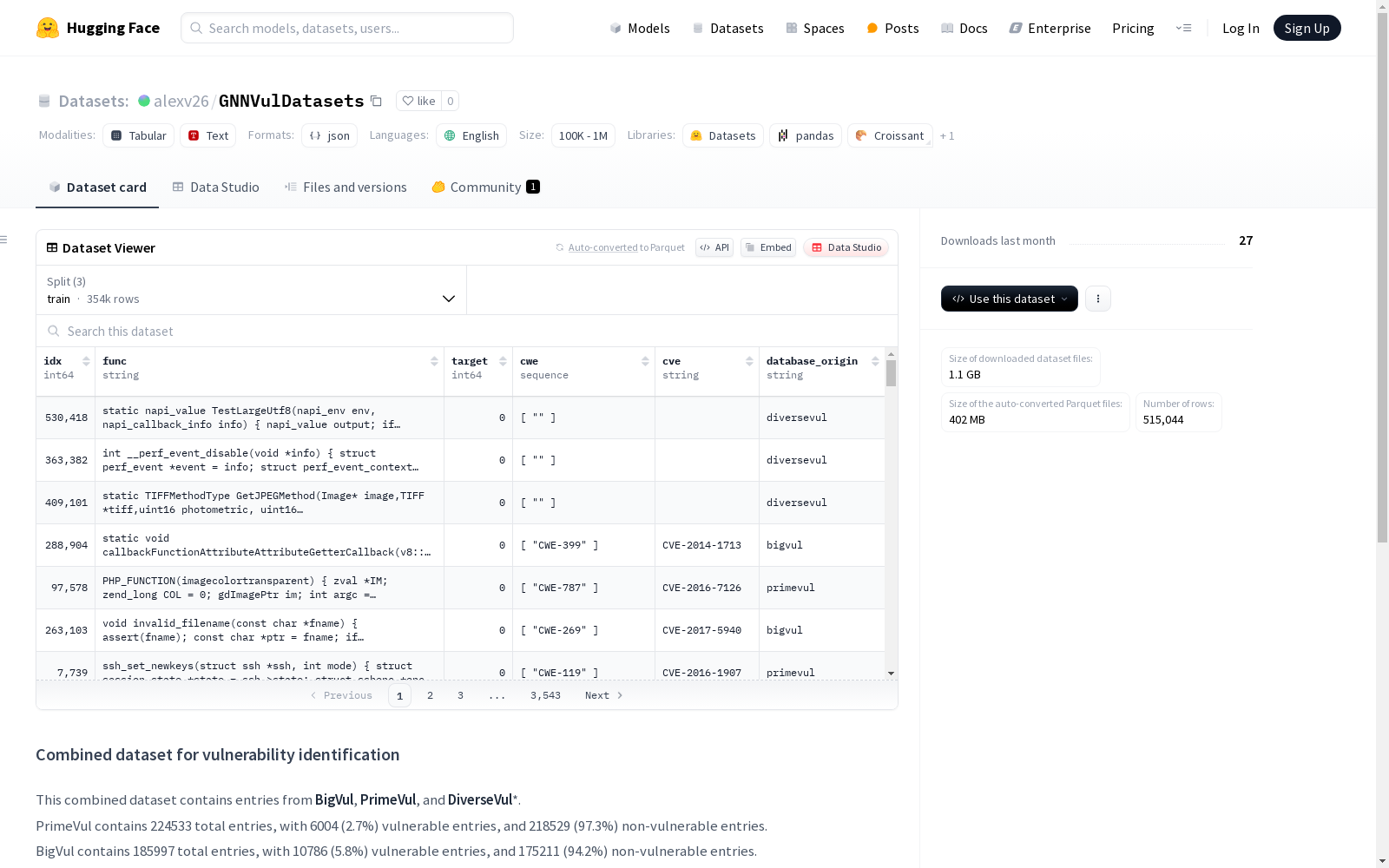Open the Community tab
1389x868 pixels.
pyautogui.click(x=486, y=187)
